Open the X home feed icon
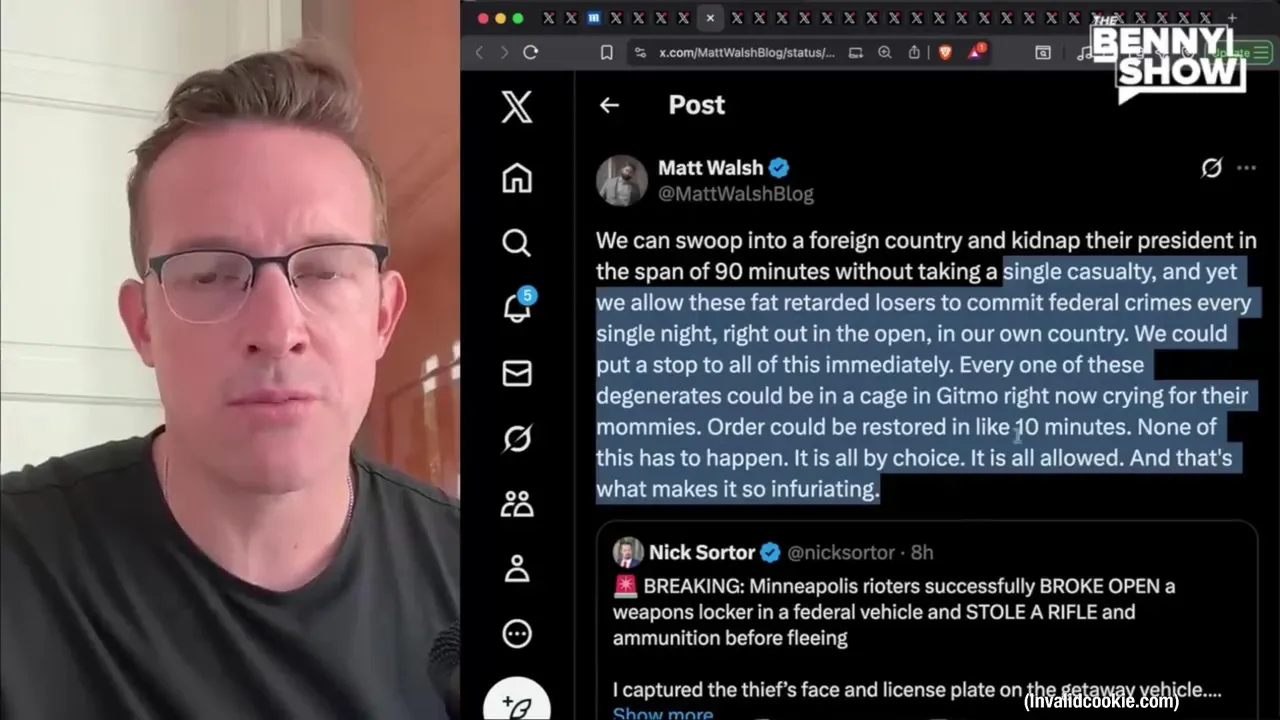 tap(517, 178)
